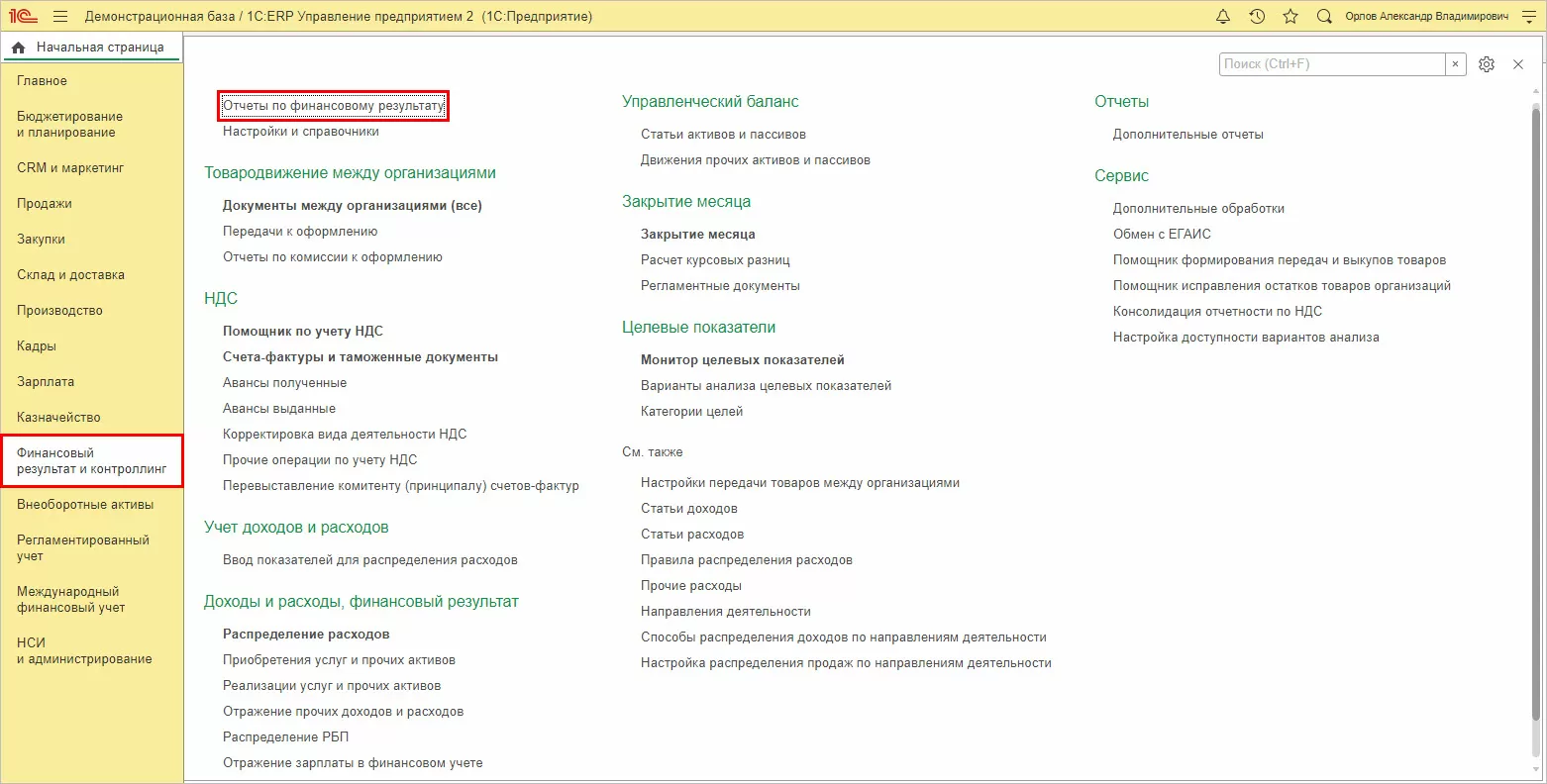Open the notifications bell
1547x784 pixels.
point(1223,16)
